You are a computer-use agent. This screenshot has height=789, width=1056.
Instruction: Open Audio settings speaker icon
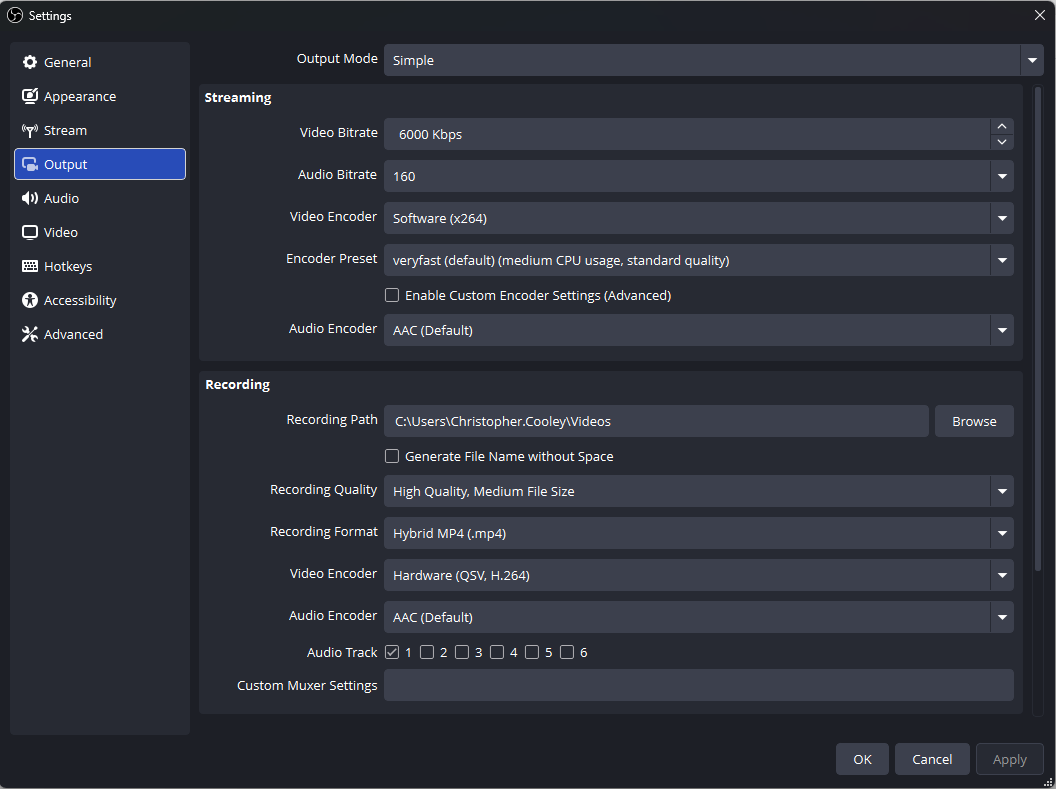pyautogui.click(x=30, y=198)
